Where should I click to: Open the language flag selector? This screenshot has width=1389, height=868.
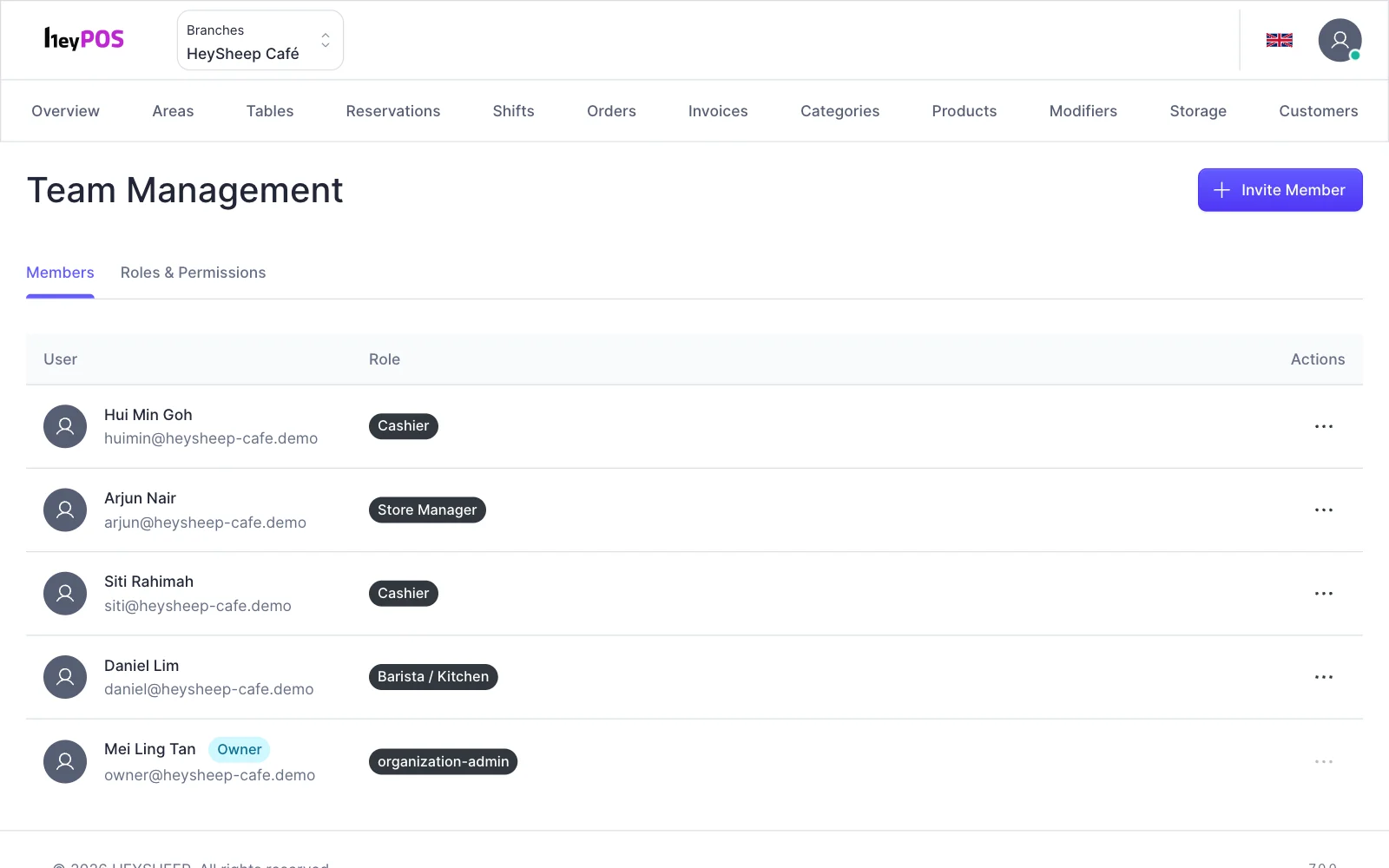1279,40
